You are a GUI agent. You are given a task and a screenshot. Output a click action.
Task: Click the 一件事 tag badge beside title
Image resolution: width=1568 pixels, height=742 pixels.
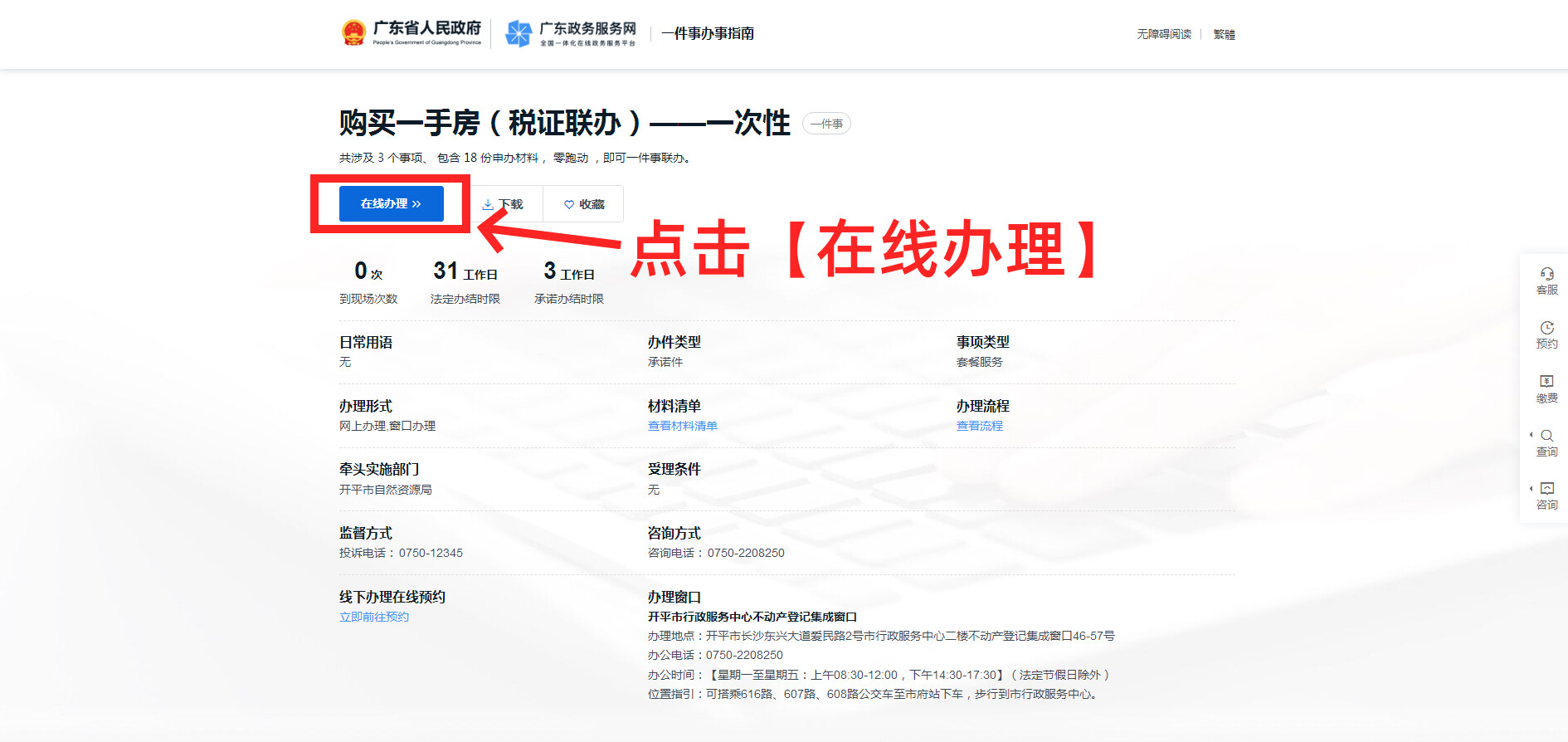coord(826,124)
